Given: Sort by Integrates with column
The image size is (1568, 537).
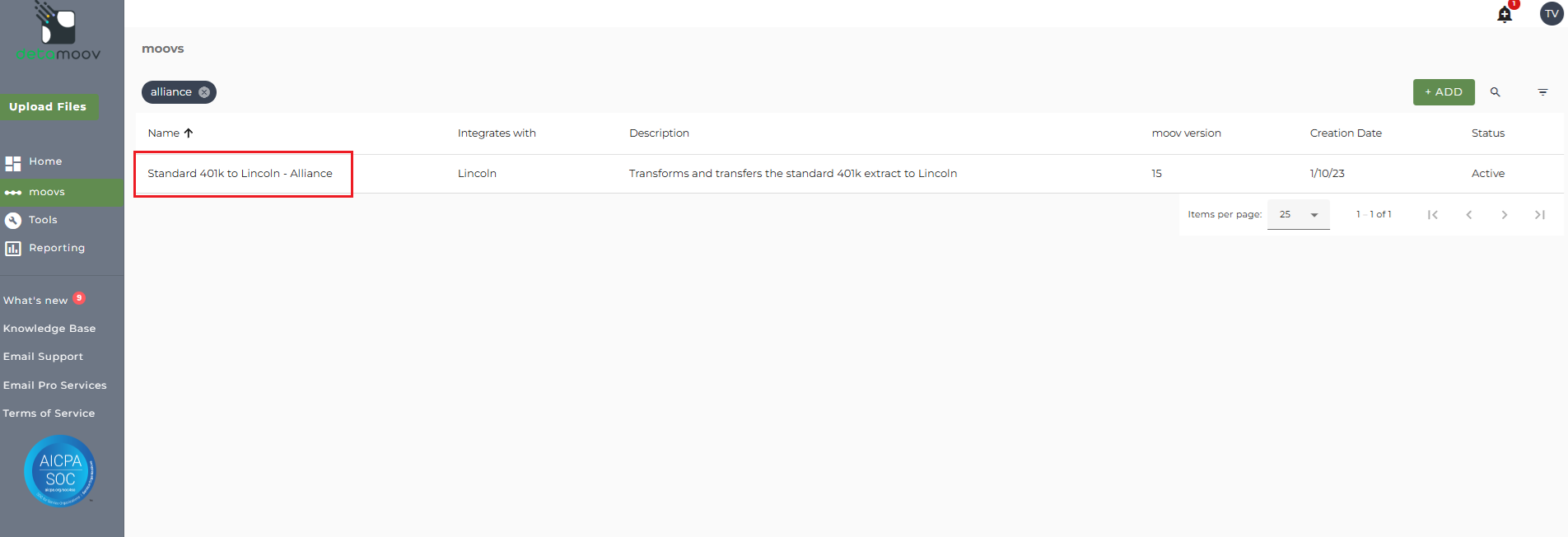Looking at the screenshot, I should pos(497,133).
